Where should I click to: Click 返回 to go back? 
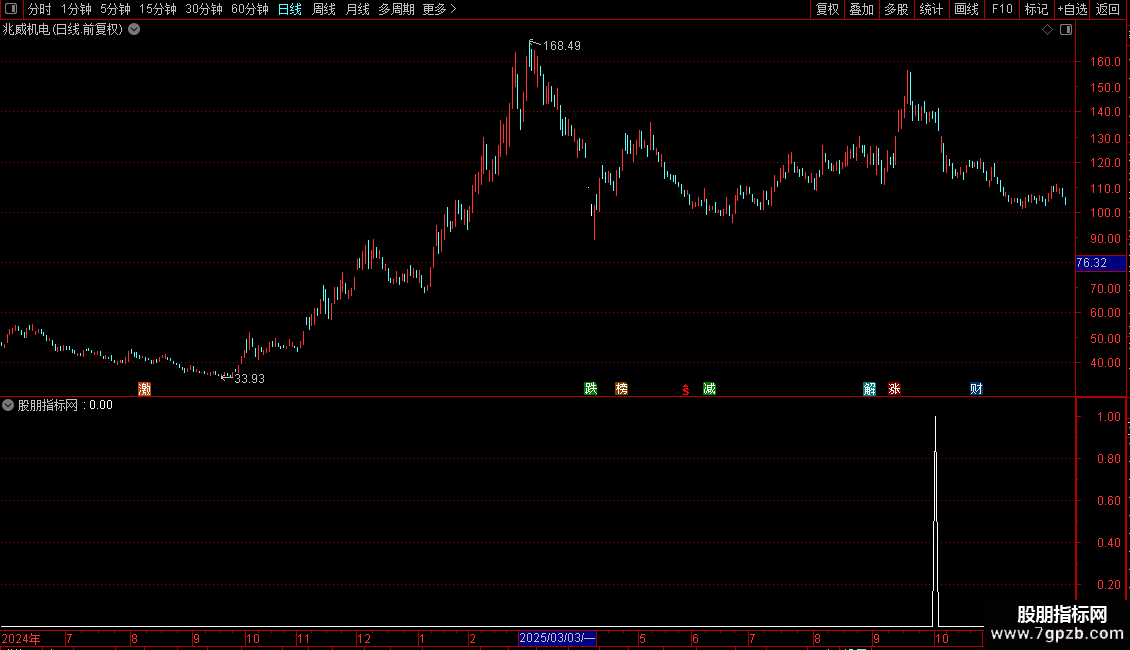[1108, 9]
